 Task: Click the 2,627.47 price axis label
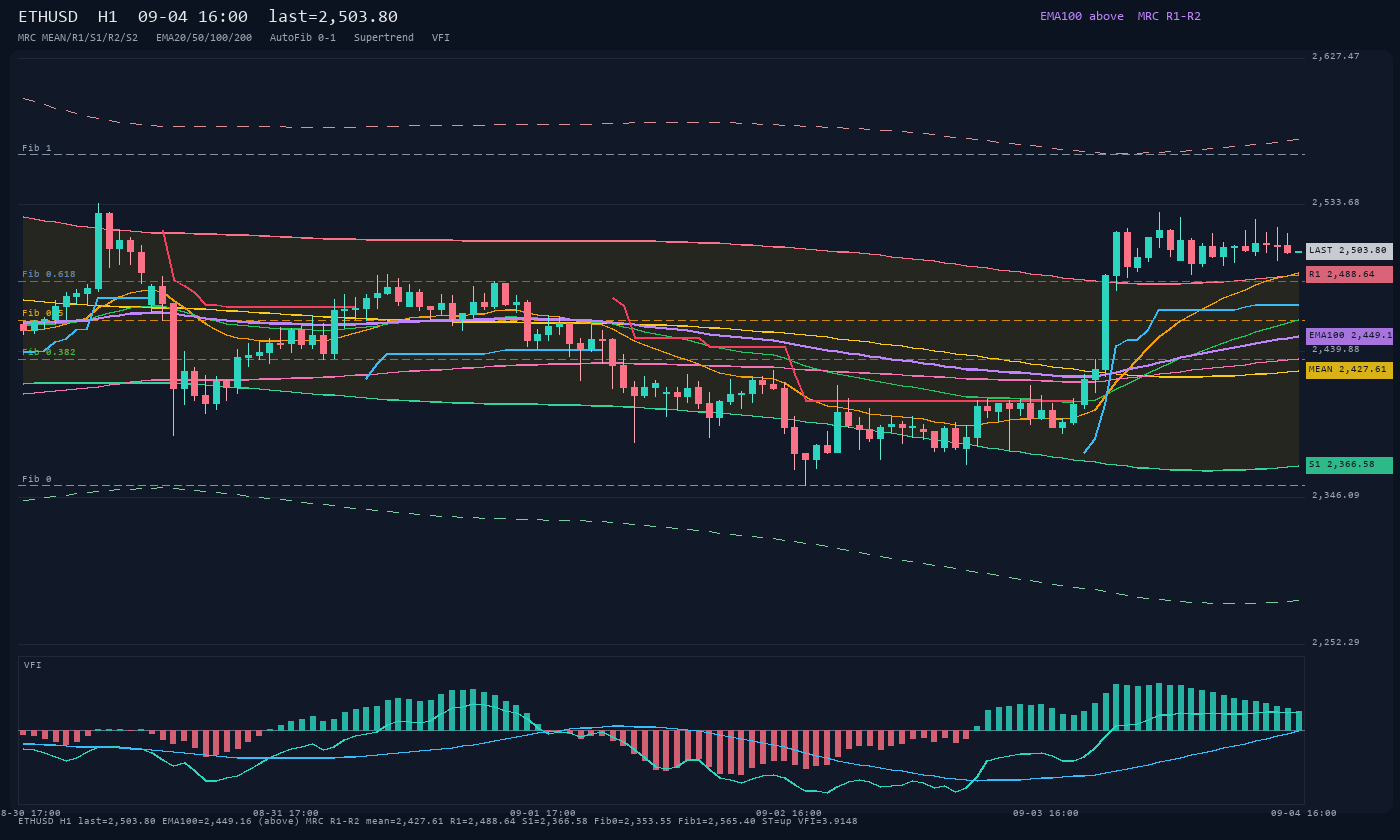point(1336,56)
